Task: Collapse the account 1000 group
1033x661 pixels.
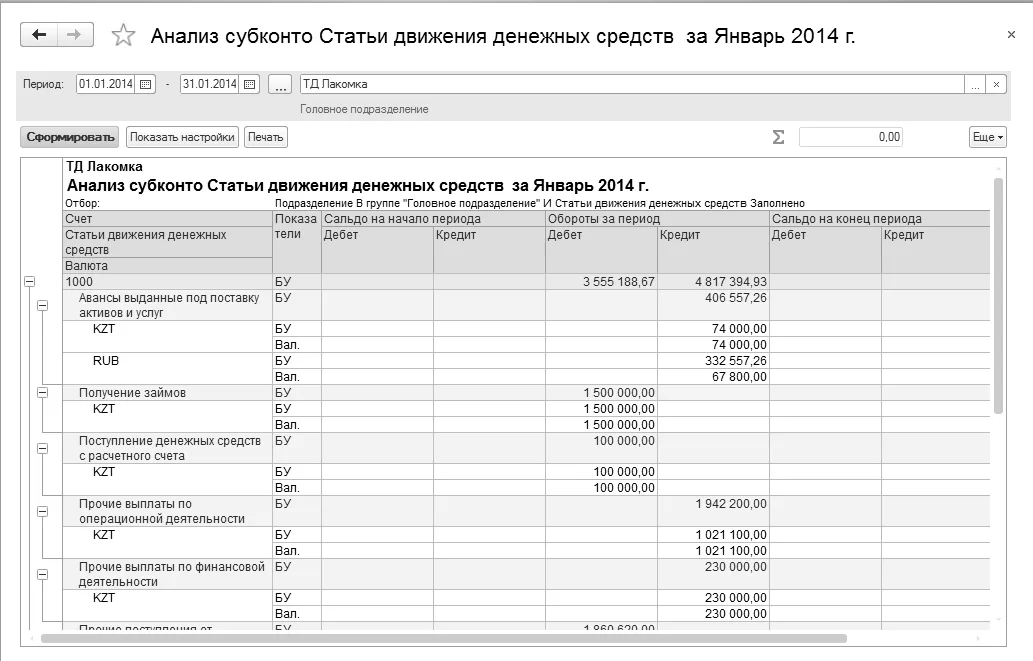Action: pyautogui.click(x=29, y=281)
